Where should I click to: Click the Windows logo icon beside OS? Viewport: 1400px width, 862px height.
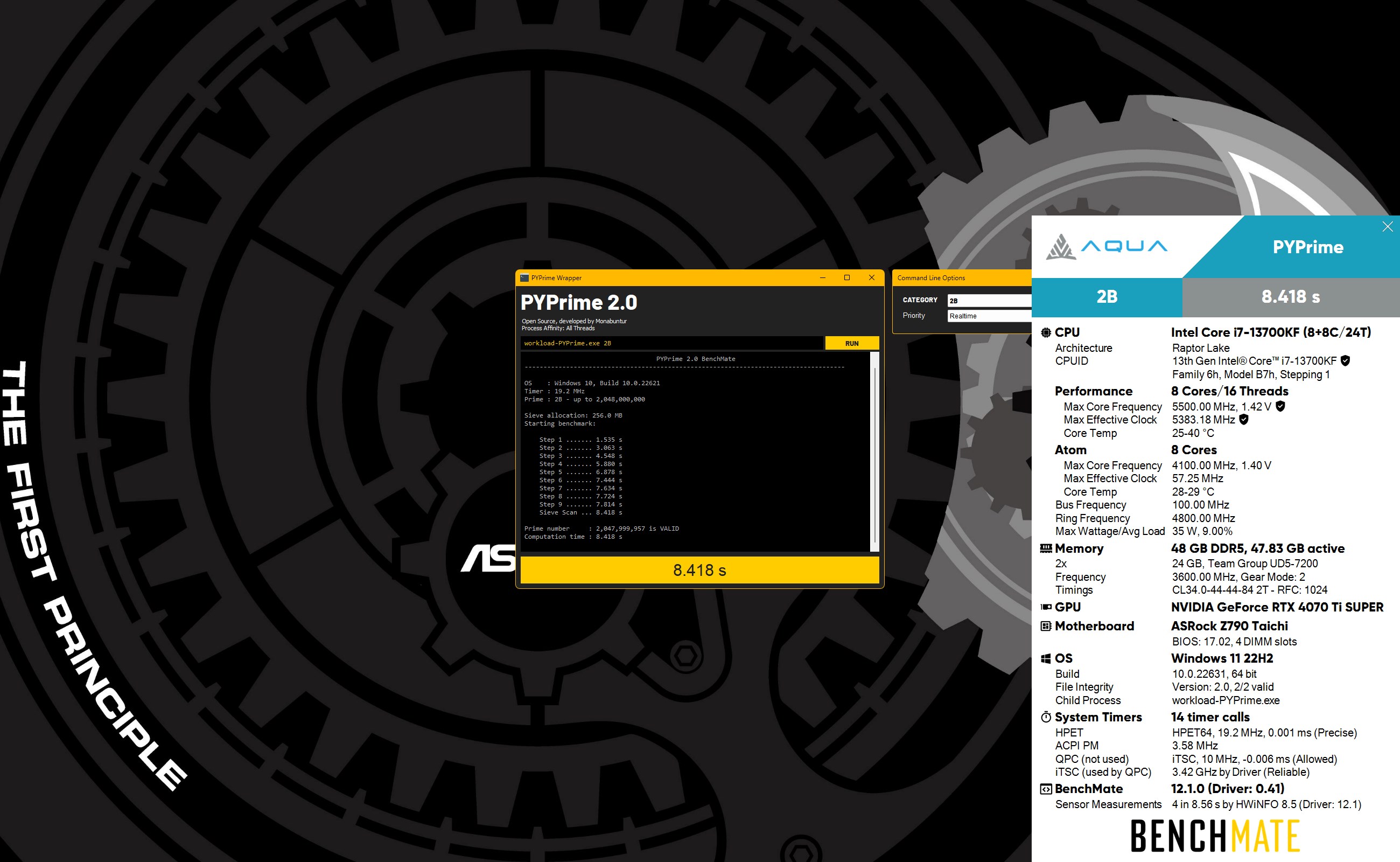[1046, 658]
